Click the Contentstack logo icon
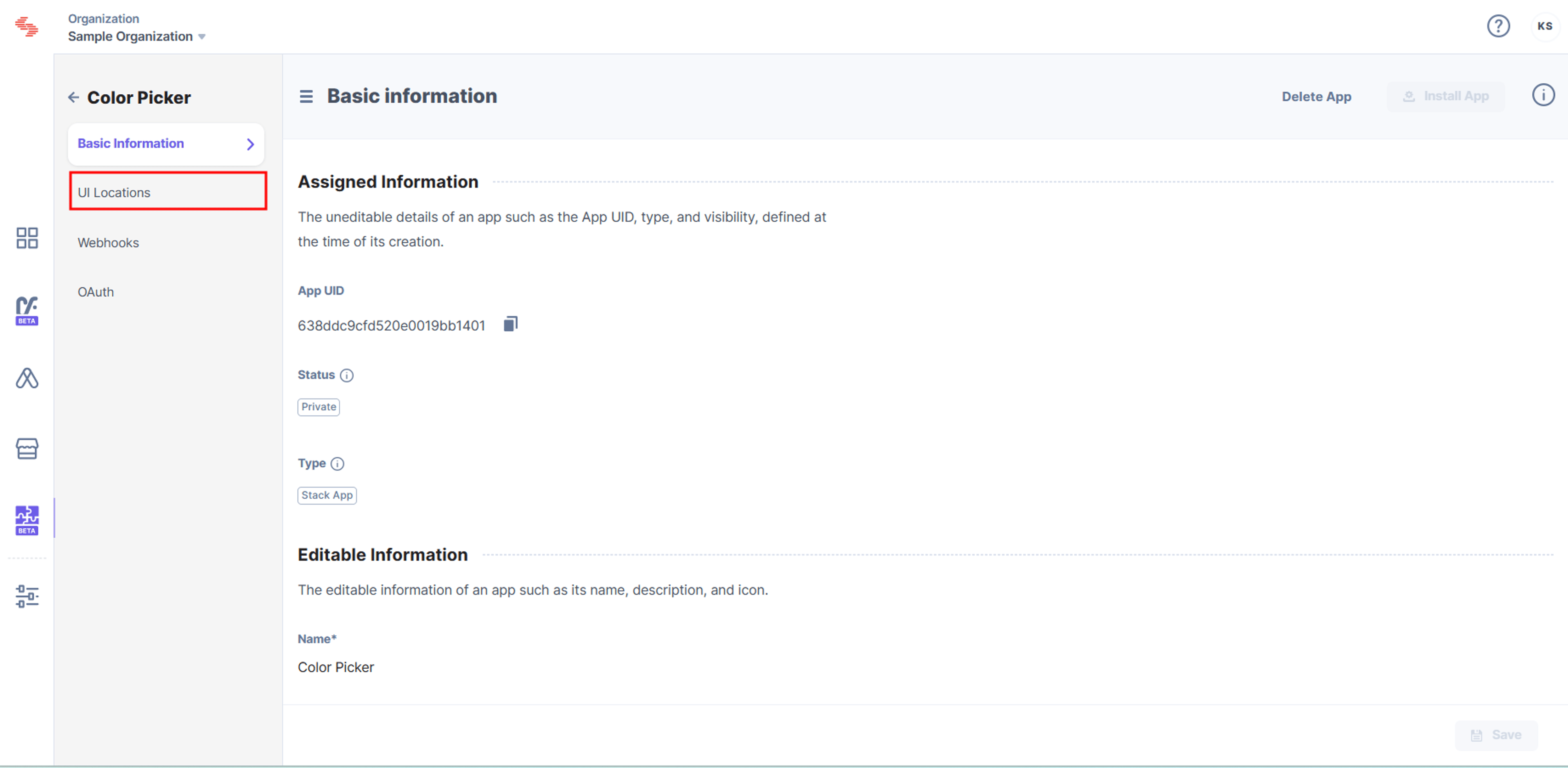Image resolution: width=1568 pixels, height=768 pixels. pos(27,27)
